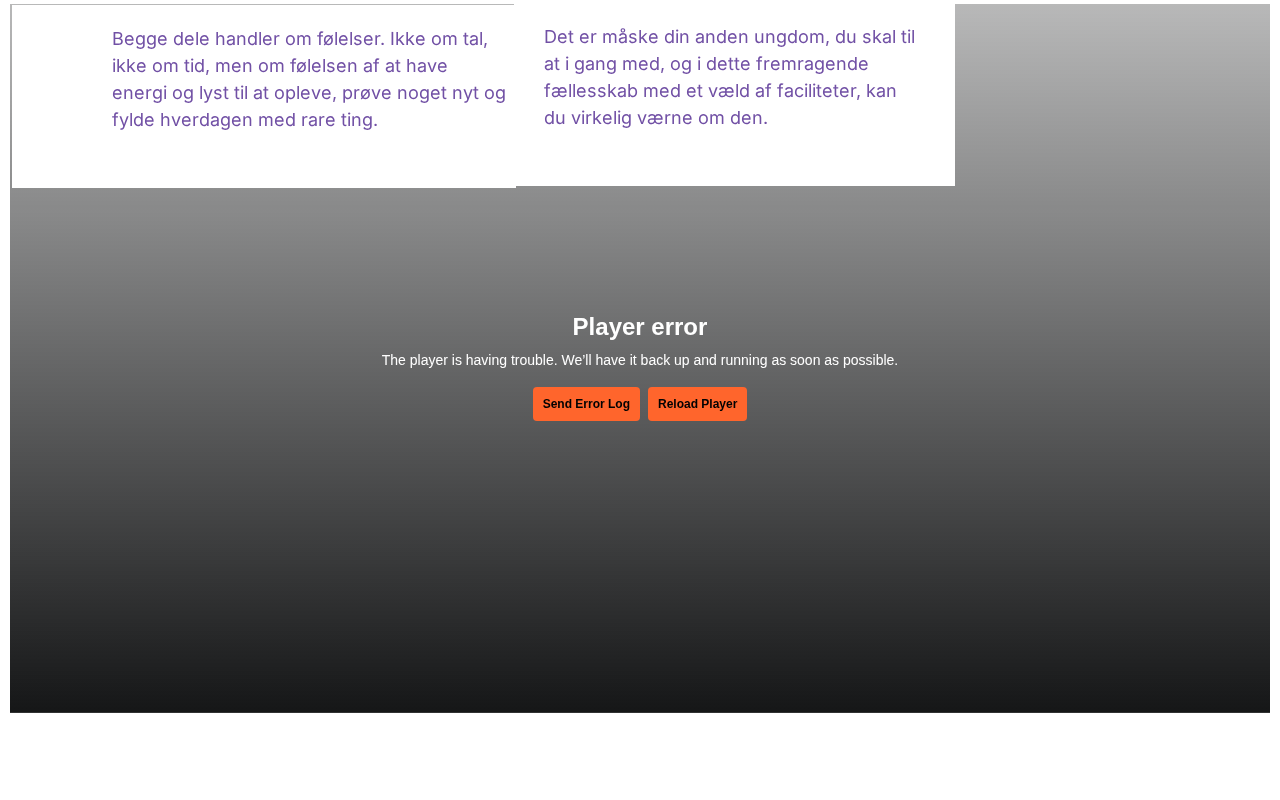Select the 'Player error' heading
Viewport: 1280px width, 800px height.
640,327
